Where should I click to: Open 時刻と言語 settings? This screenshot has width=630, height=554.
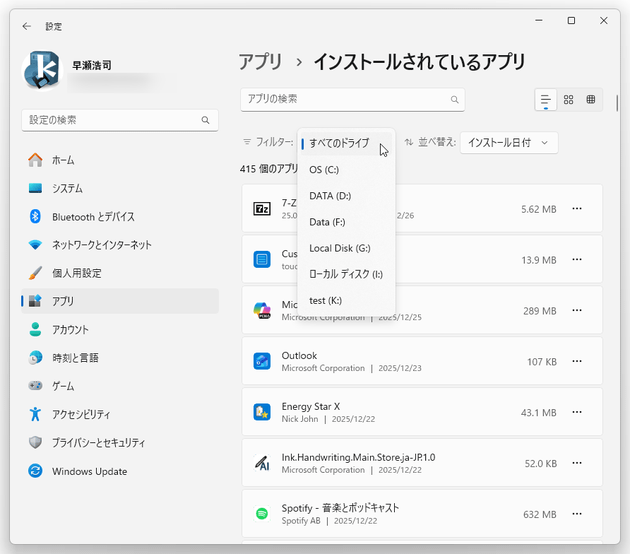(120, 358)
